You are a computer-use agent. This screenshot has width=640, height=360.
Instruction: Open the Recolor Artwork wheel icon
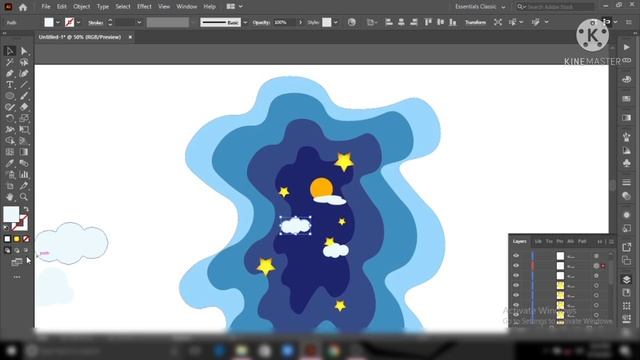351,22
